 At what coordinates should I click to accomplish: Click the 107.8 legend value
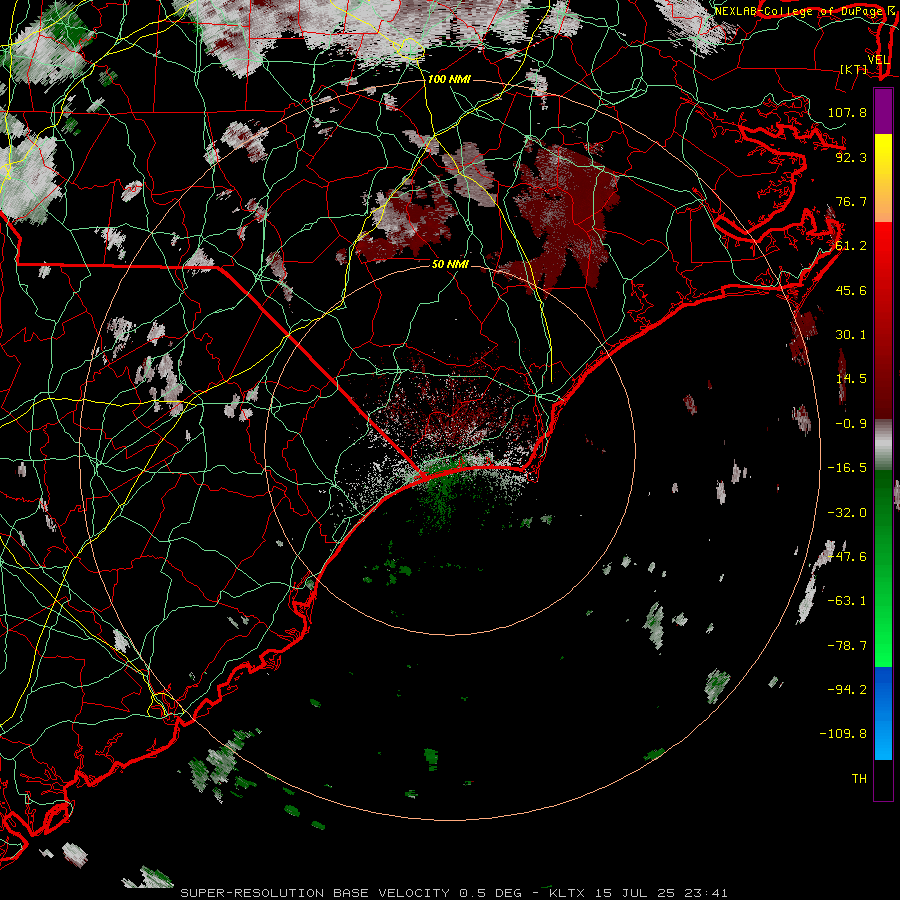pyautogui.click(x=847, y=112)
